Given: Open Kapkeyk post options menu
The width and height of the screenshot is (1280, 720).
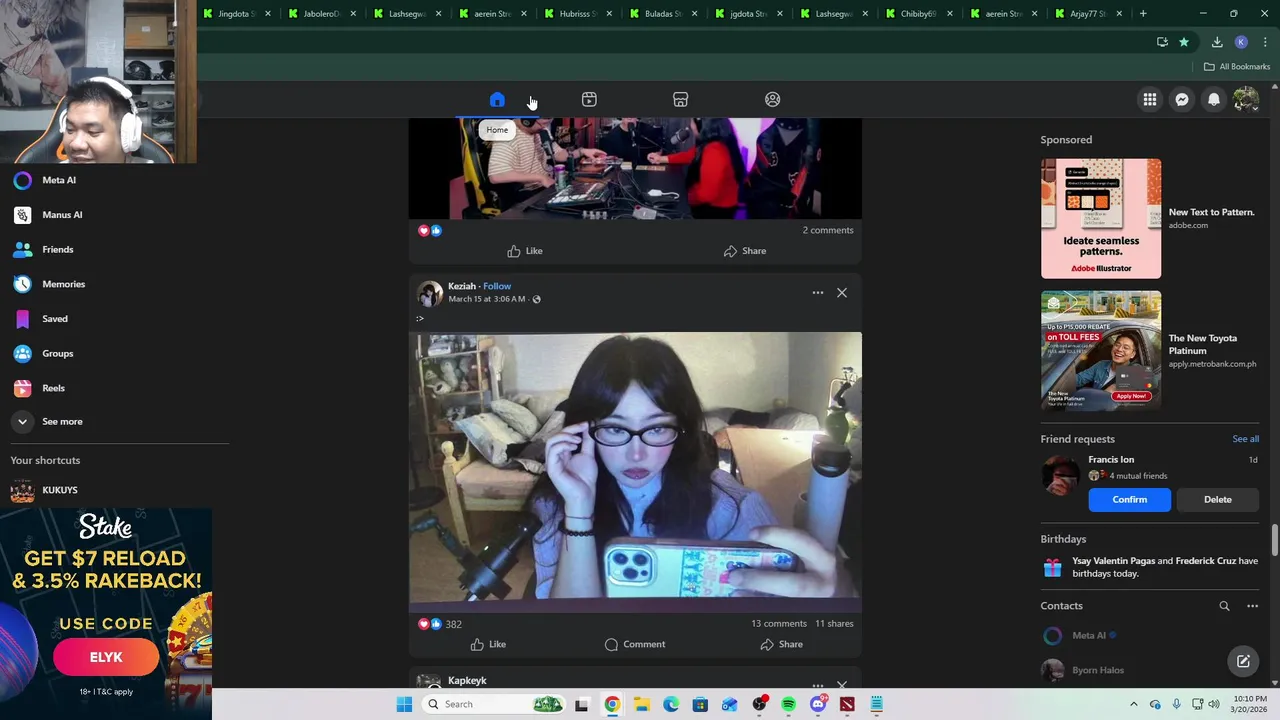Looking at the screenshot, I should (818, 685).
